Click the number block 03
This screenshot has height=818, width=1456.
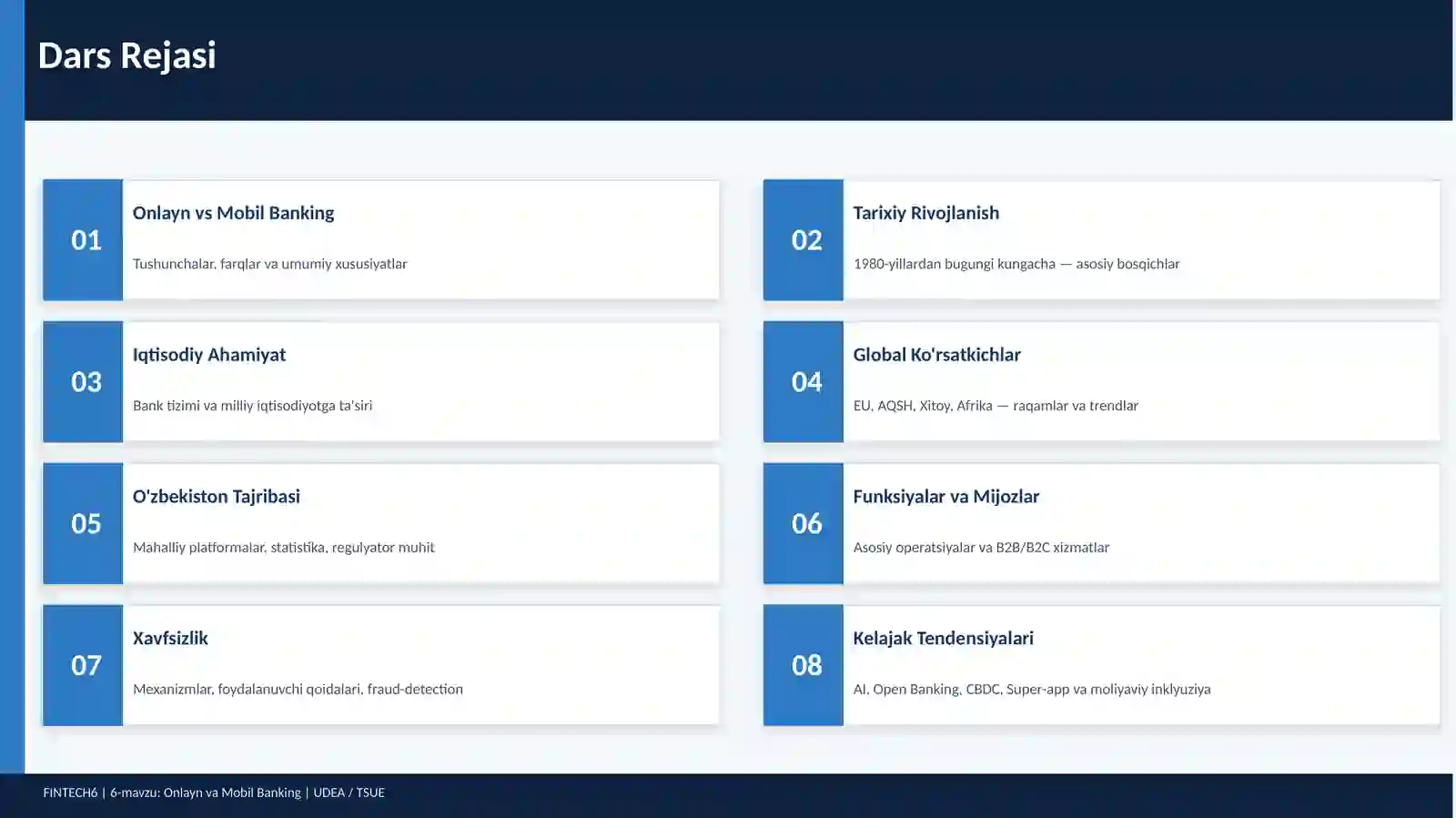(83, 382)
